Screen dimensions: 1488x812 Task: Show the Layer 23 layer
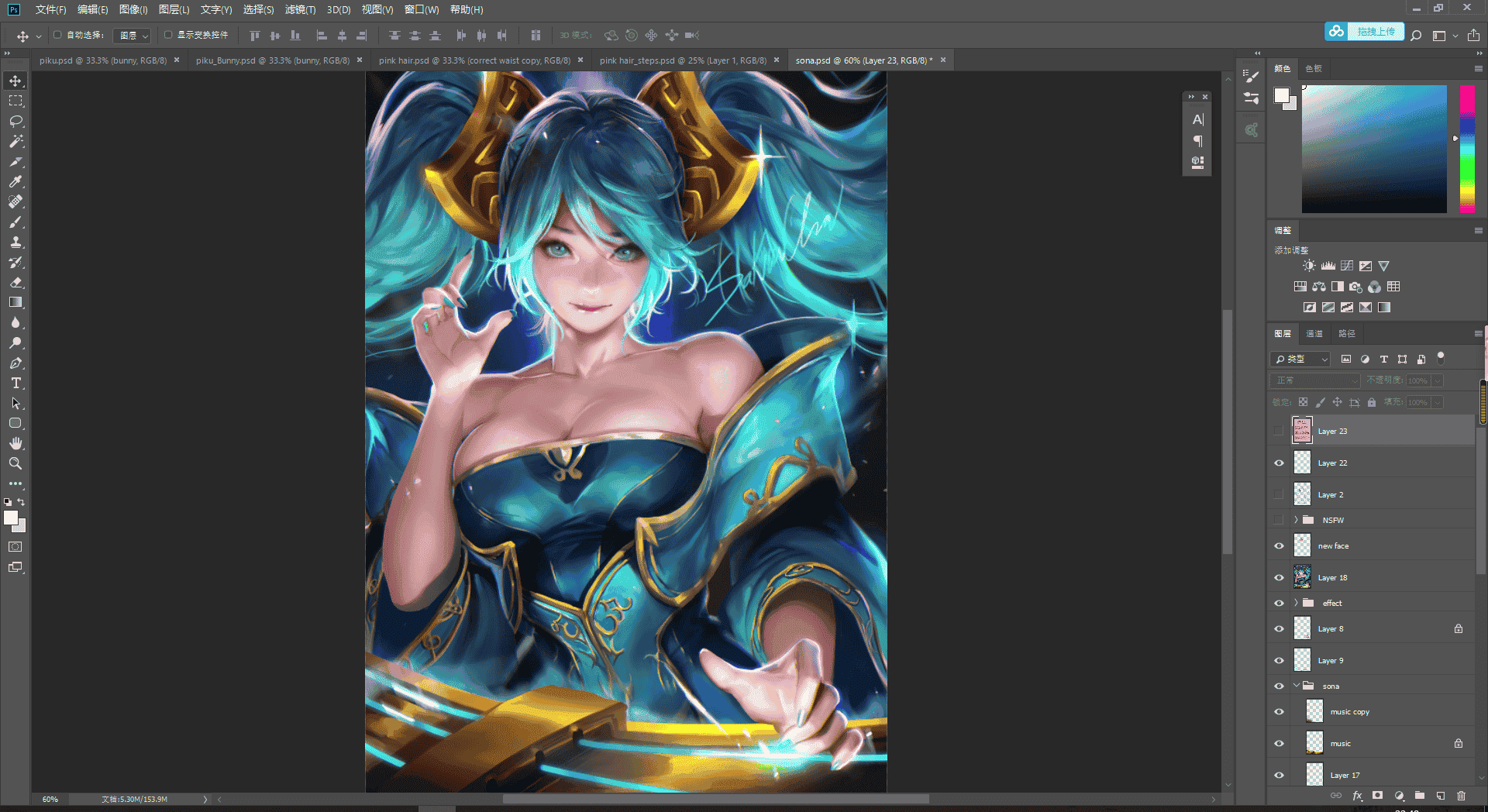1279,431
